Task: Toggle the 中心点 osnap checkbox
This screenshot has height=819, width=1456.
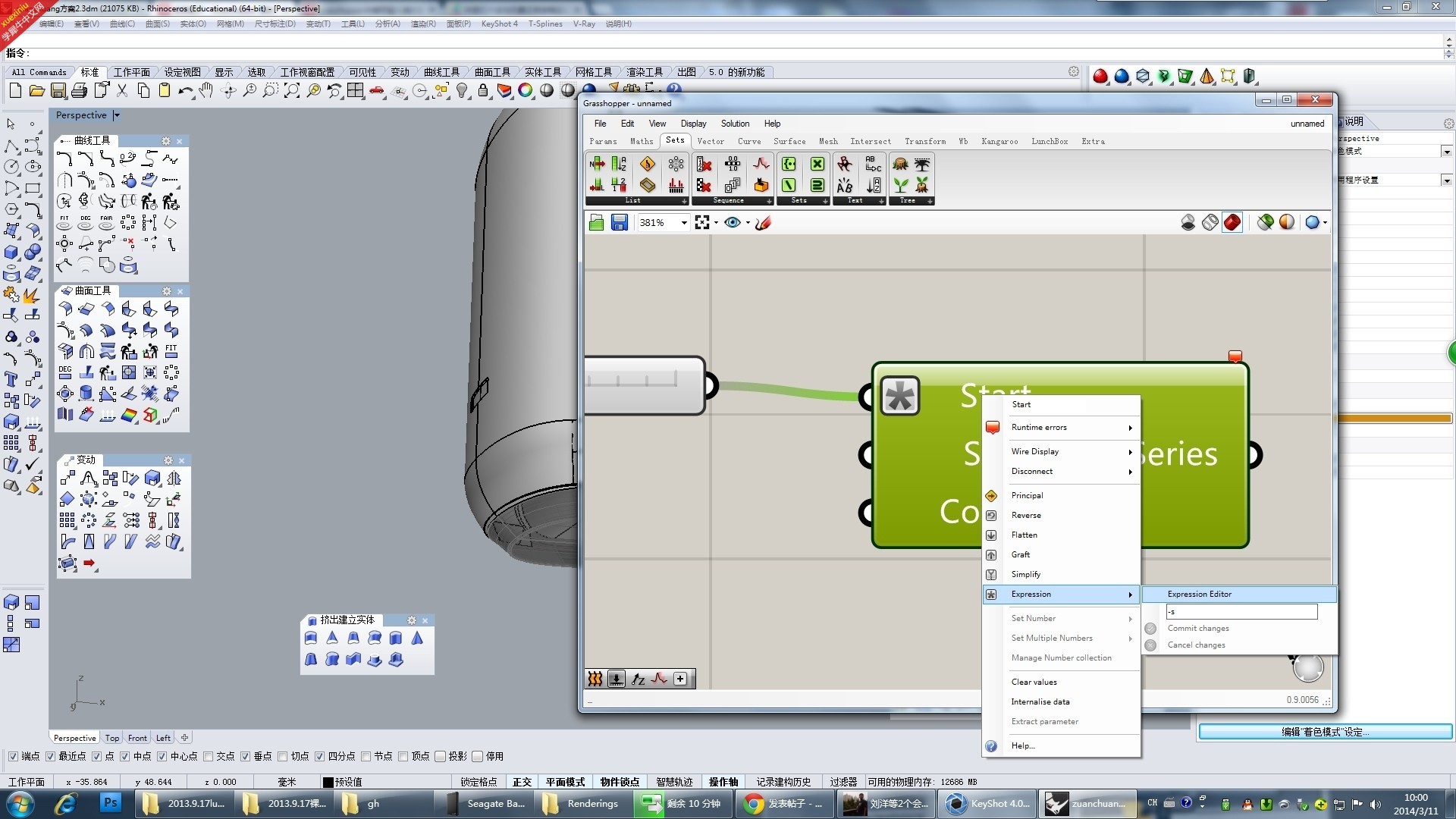Action: click(162, 757)
